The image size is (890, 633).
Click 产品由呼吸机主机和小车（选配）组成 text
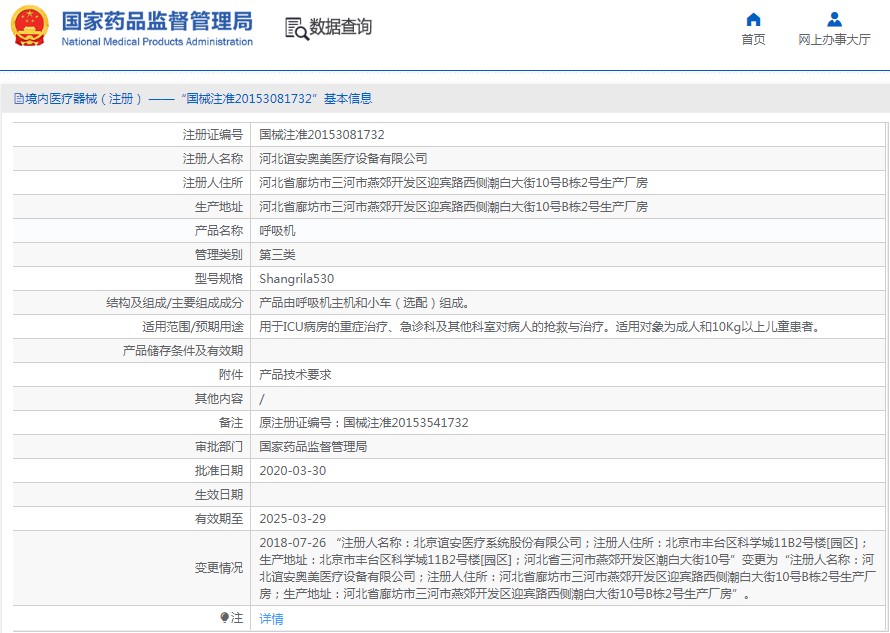[x=364, y=303]
